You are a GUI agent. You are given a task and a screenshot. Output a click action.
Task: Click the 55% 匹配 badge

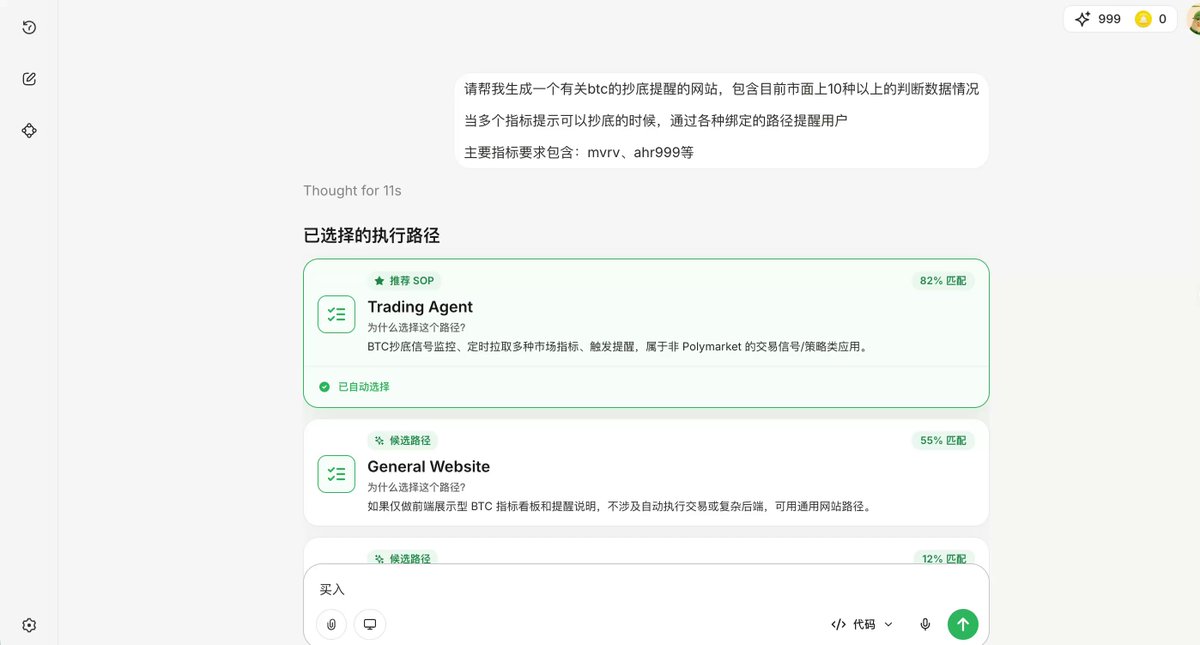[943, 440]
